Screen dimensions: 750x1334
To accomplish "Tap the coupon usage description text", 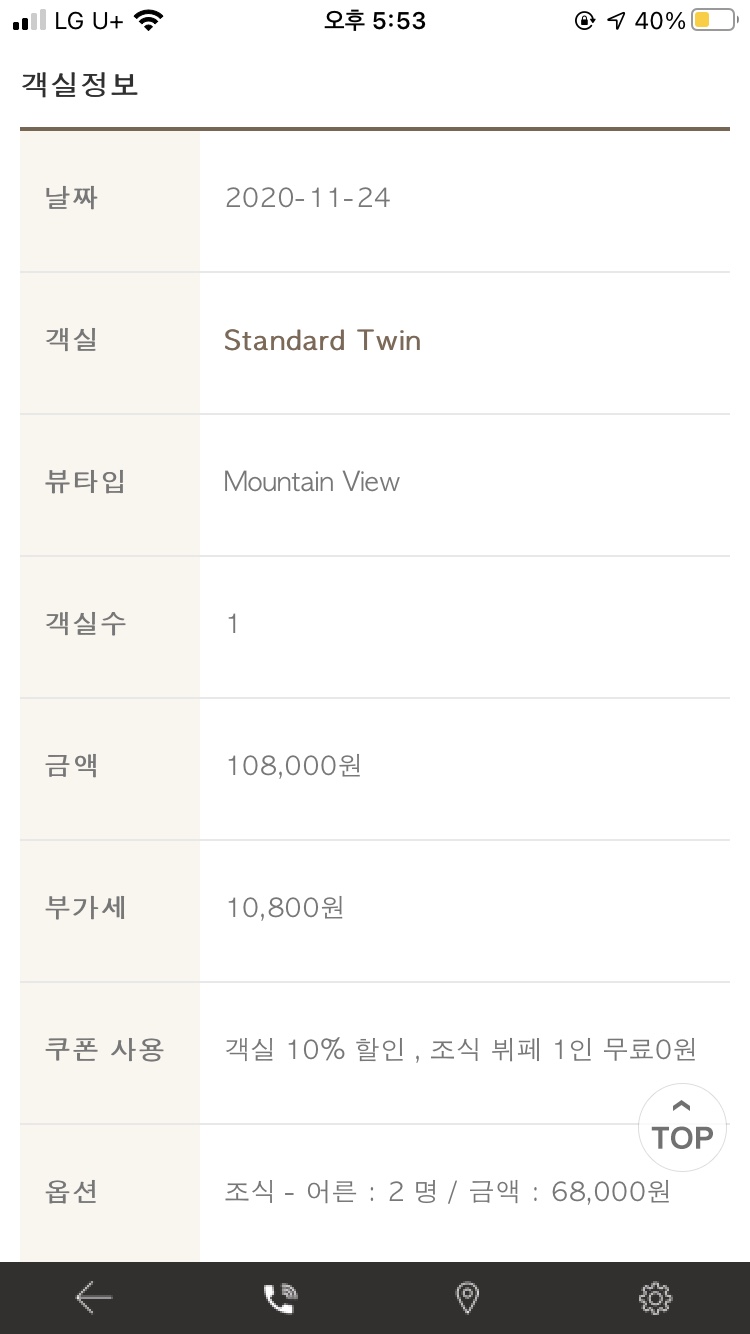I will [460, 1050].
